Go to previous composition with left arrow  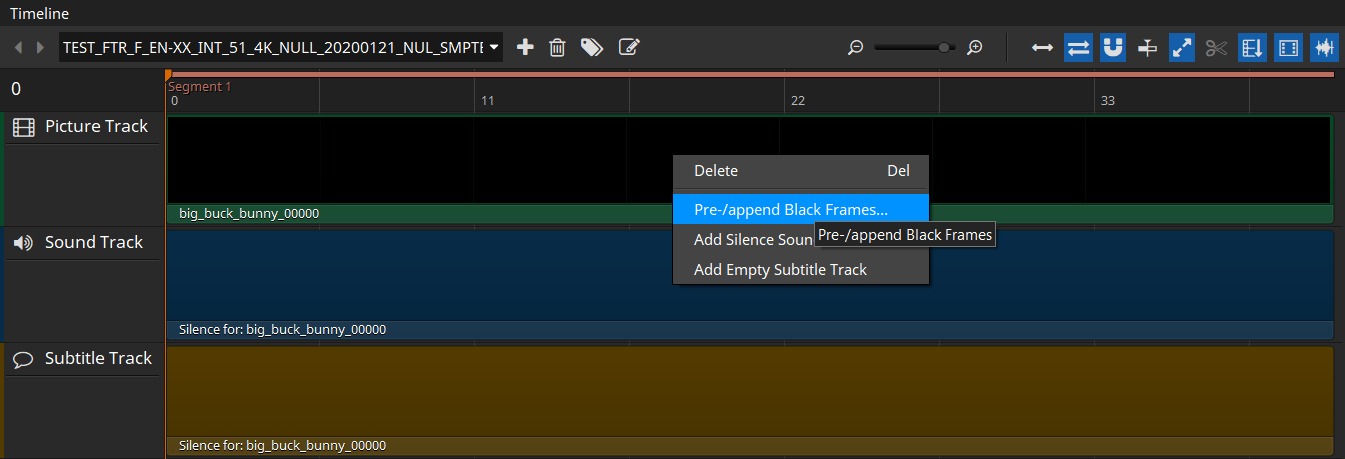(x=18, y=47)
